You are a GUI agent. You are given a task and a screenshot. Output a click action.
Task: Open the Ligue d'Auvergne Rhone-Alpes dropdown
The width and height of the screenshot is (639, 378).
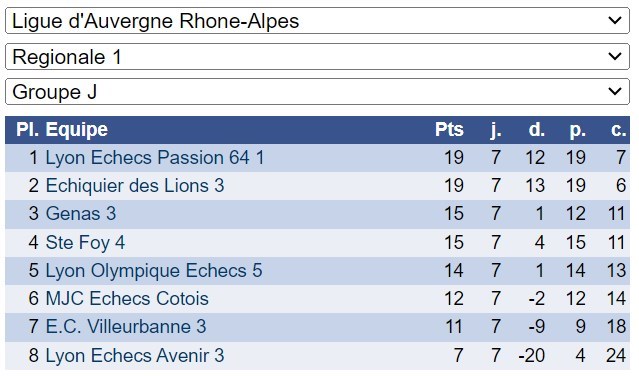(x=317, y=21)
